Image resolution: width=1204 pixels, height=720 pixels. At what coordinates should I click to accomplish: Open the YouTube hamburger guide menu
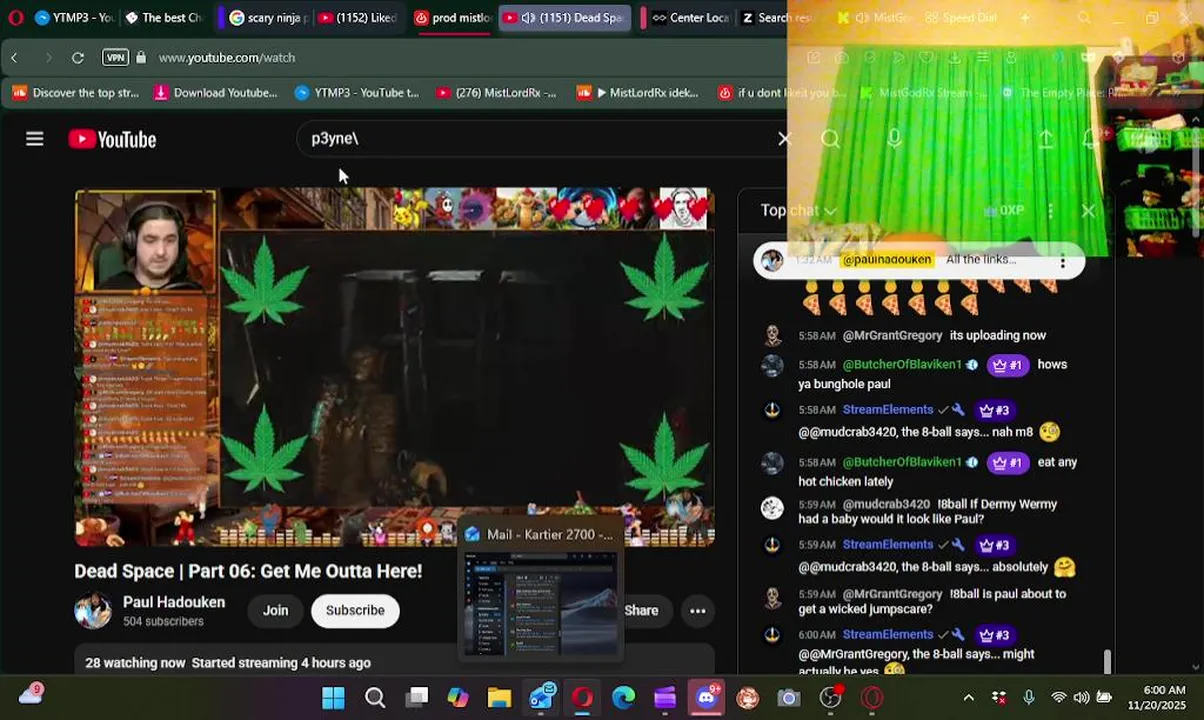pos(35,139)
